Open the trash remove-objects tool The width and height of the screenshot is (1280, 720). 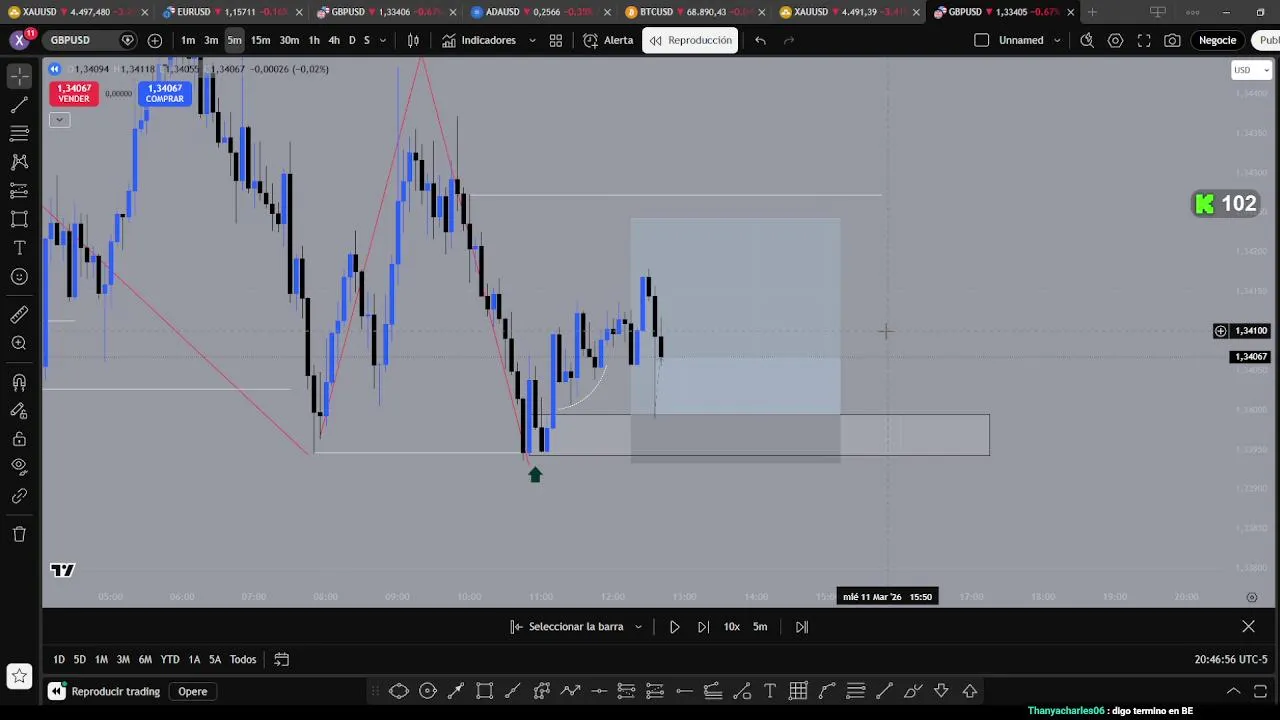19,534
